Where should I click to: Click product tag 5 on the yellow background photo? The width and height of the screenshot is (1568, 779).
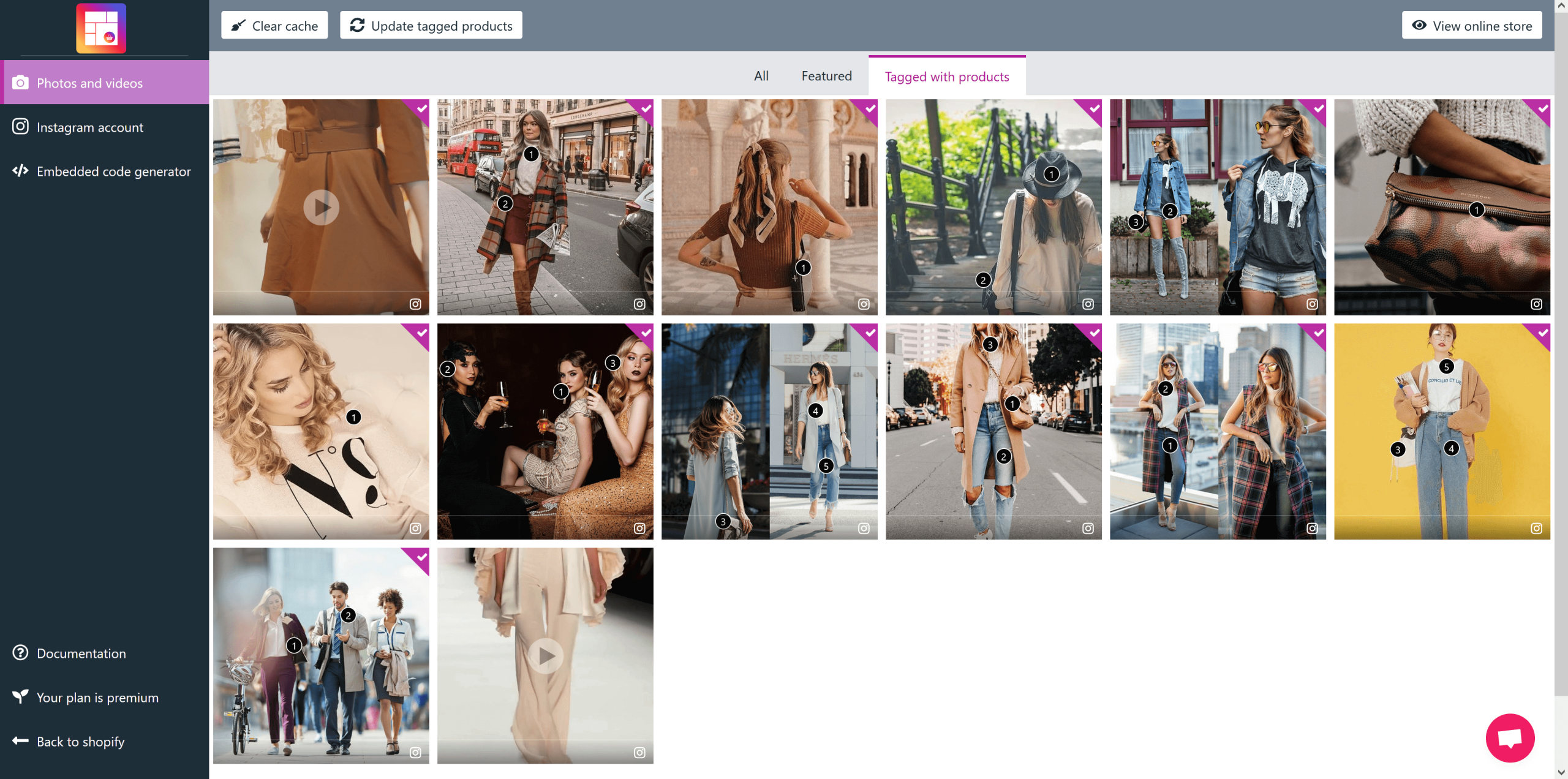coord(1446,367)
